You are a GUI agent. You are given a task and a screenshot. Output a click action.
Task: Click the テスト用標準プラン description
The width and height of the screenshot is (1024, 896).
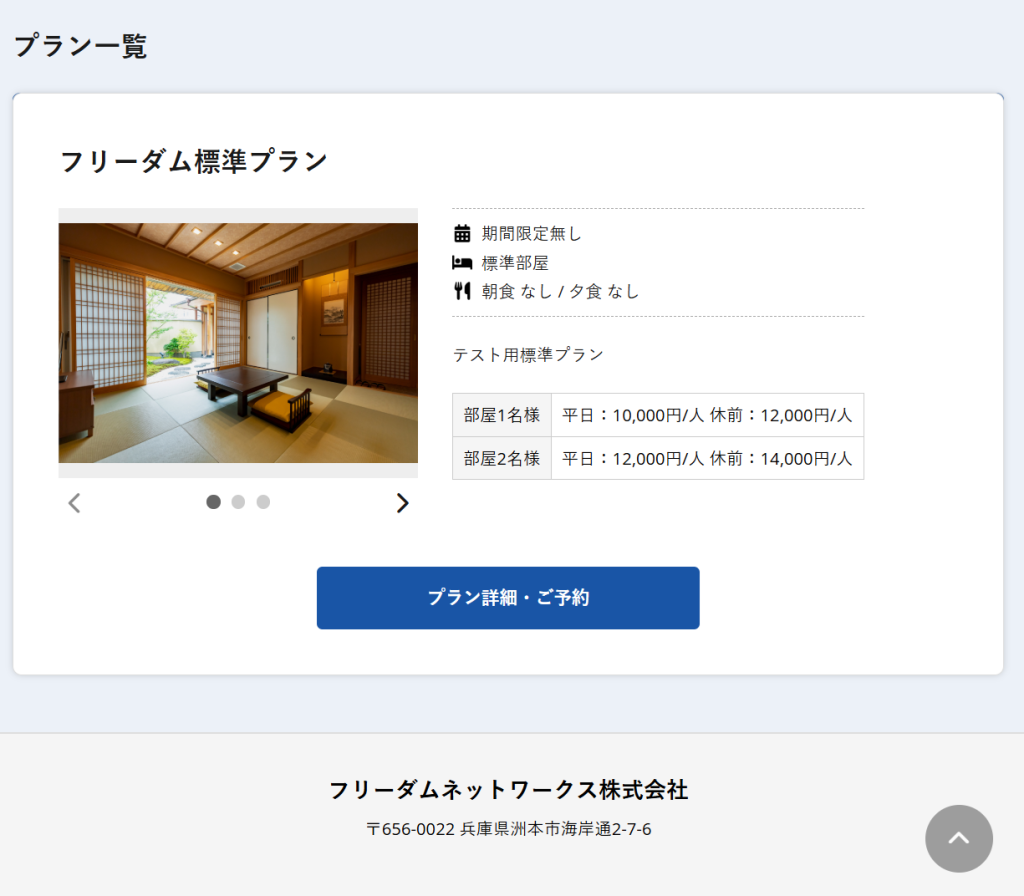[x=528, y=355]
